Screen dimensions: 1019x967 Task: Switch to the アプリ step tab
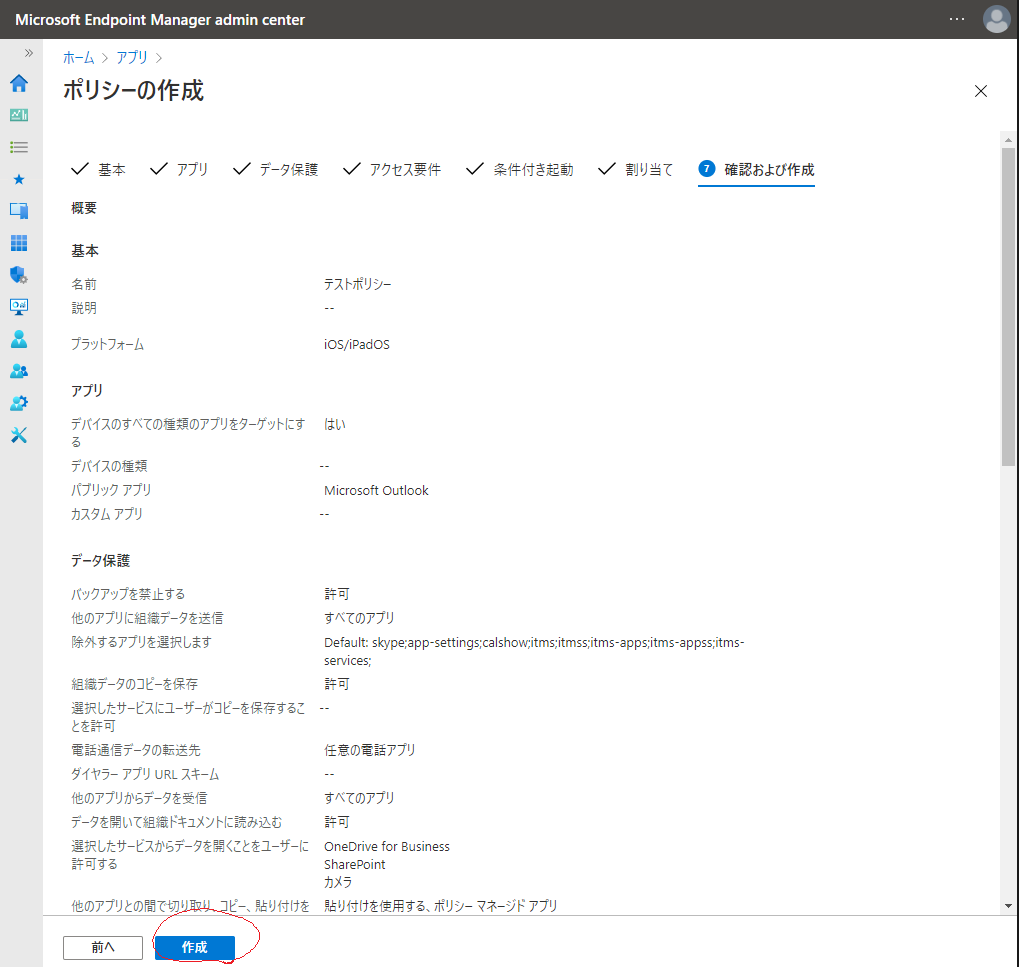(x=179, y=170)
